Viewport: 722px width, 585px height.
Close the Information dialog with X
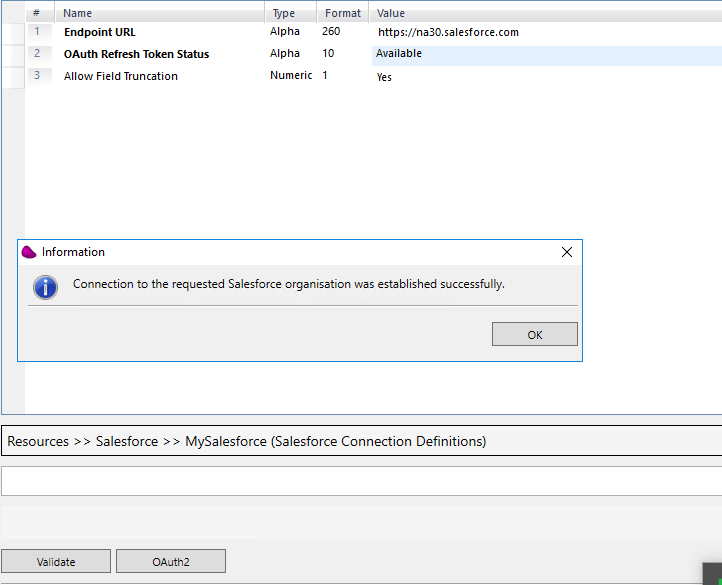coord(567,252)
